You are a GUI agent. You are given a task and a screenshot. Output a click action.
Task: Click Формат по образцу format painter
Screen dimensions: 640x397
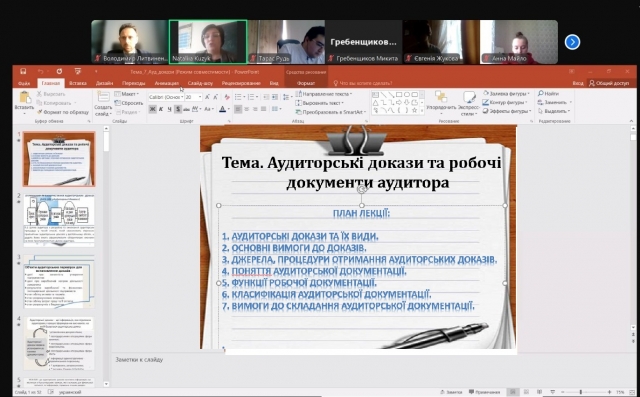(x=63, y=112)
